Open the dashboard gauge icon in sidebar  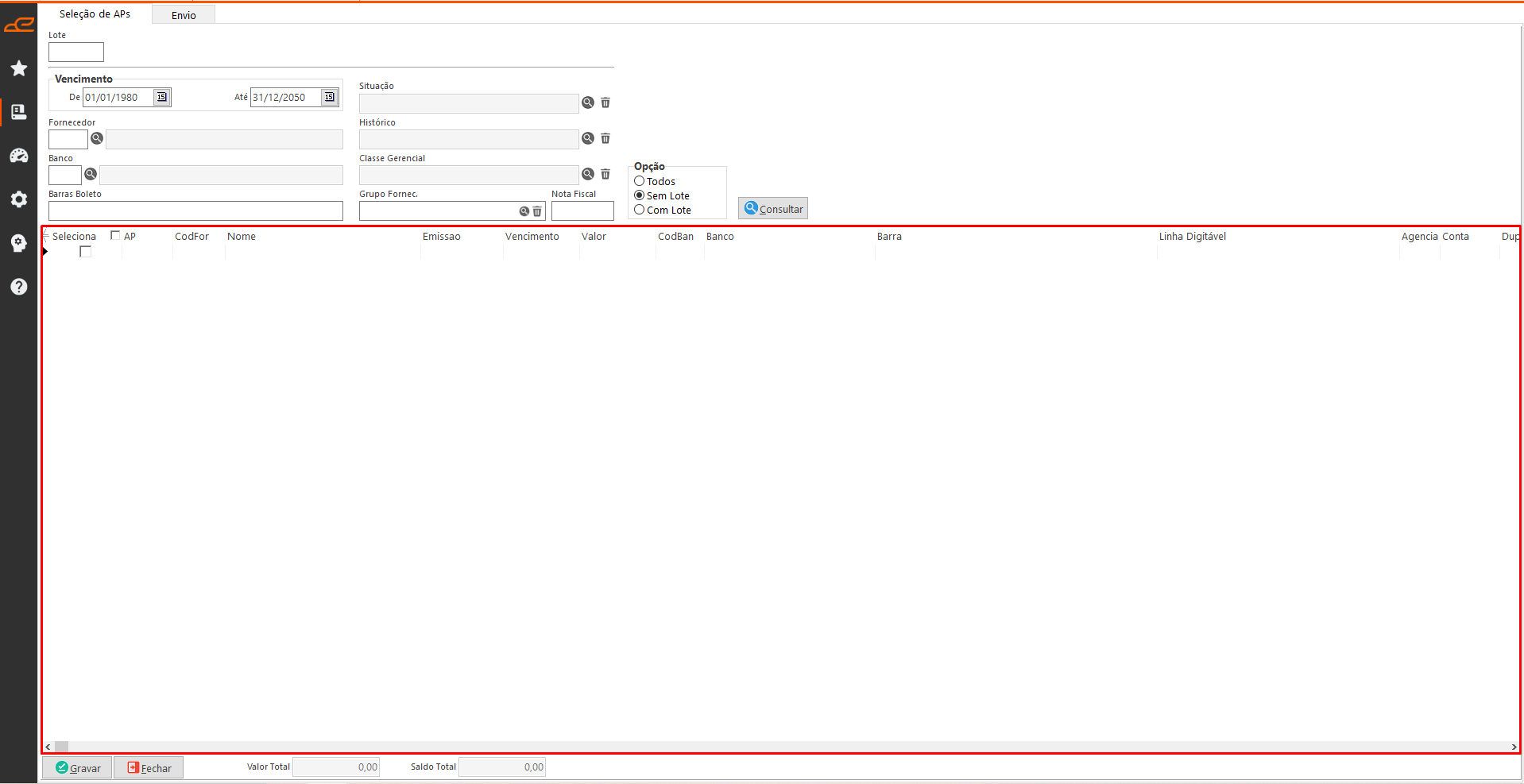19,156
